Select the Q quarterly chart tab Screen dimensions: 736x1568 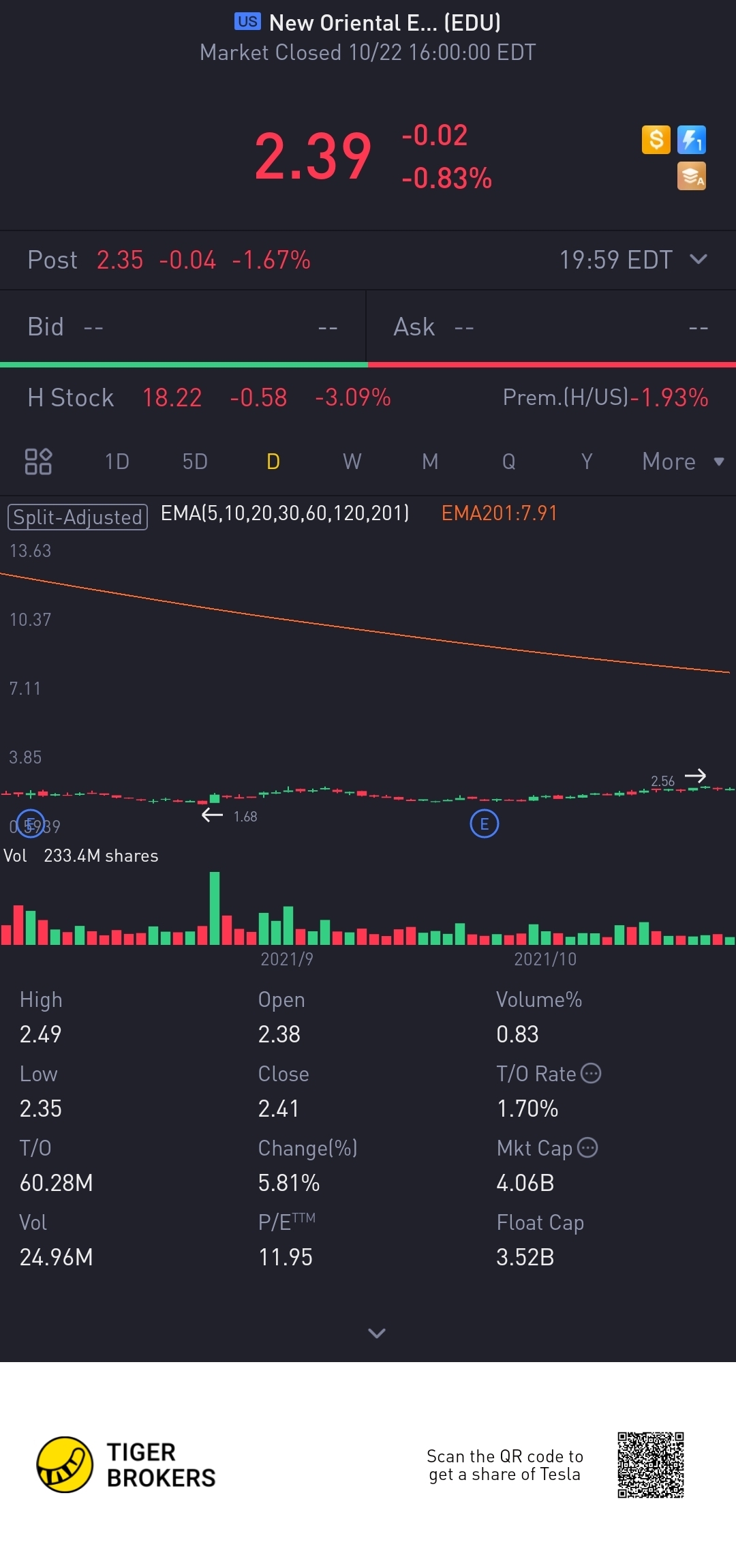tap(508, 462)
